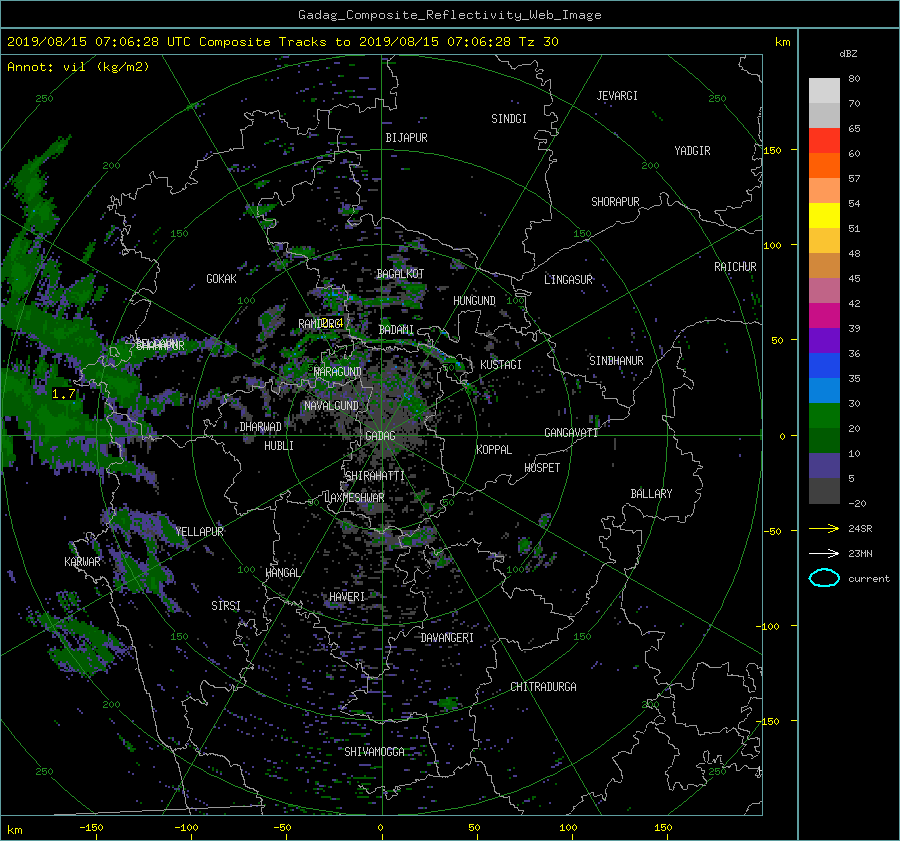The width and height of the screenshot is (900, 841).
Task: Click the 24SR legend text
Action: (x=860, y=529)
